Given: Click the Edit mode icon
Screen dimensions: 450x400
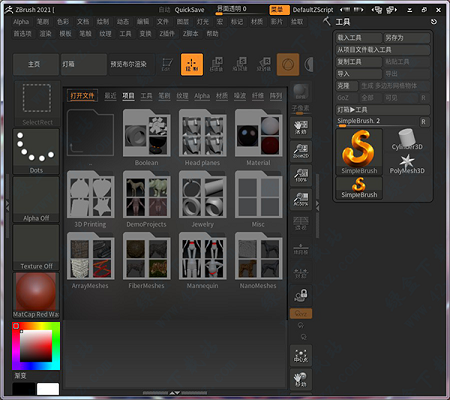Looking at the screenshot, I should [x=167, y=64].
